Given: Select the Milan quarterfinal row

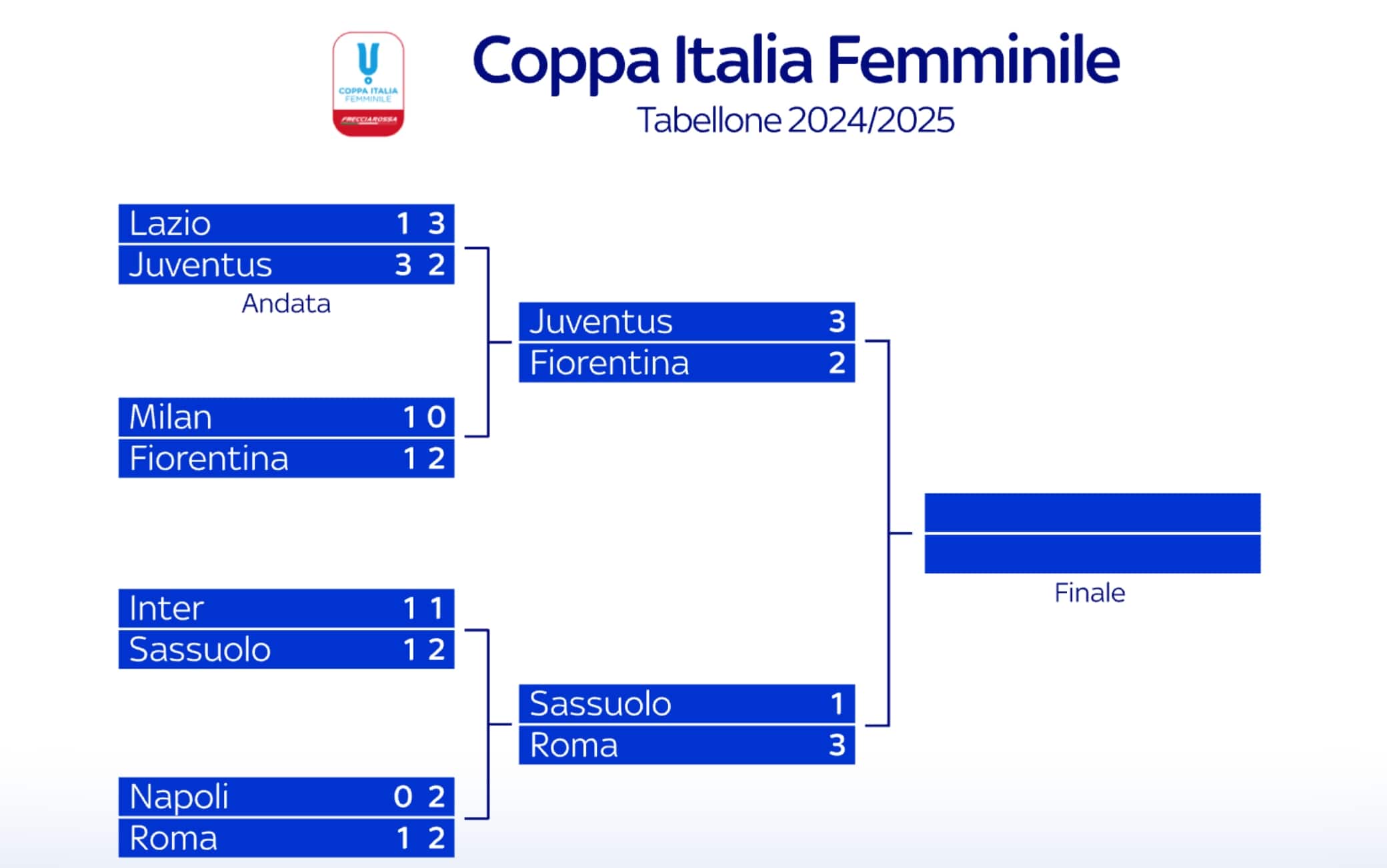Looking at the screenshot, I should 286,417.
